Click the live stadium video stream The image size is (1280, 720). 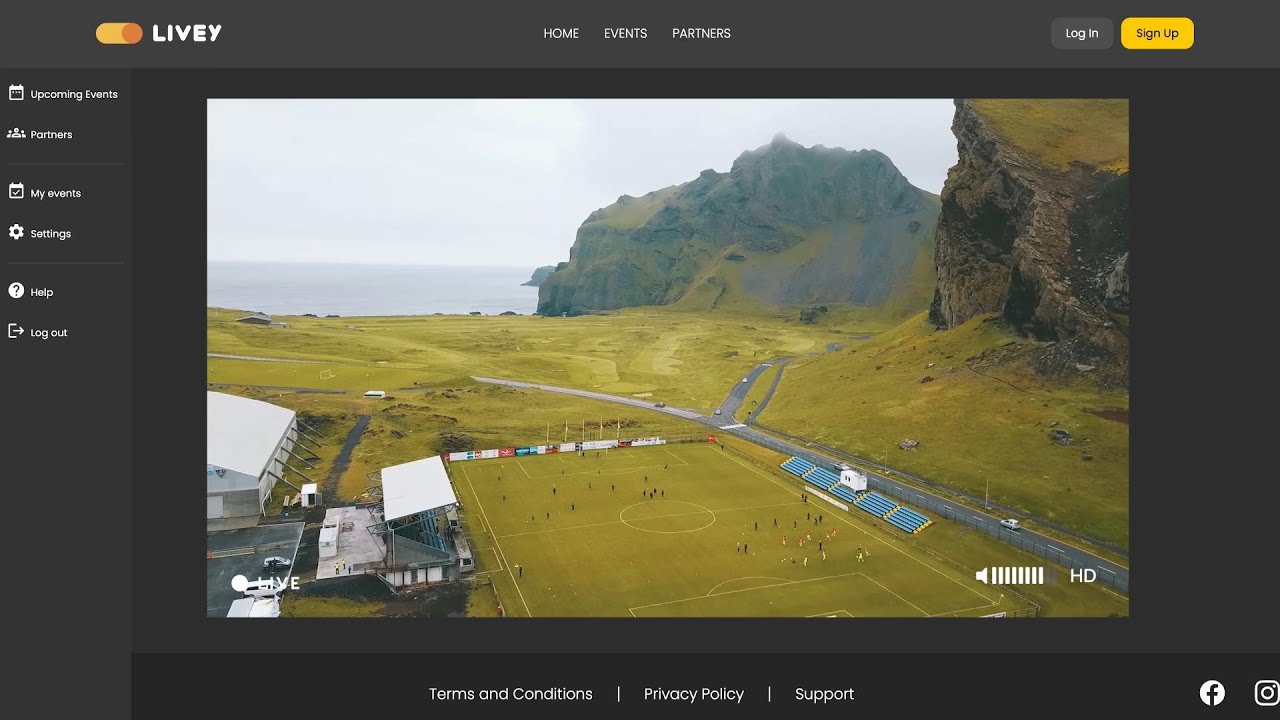[x=668, y=357]
